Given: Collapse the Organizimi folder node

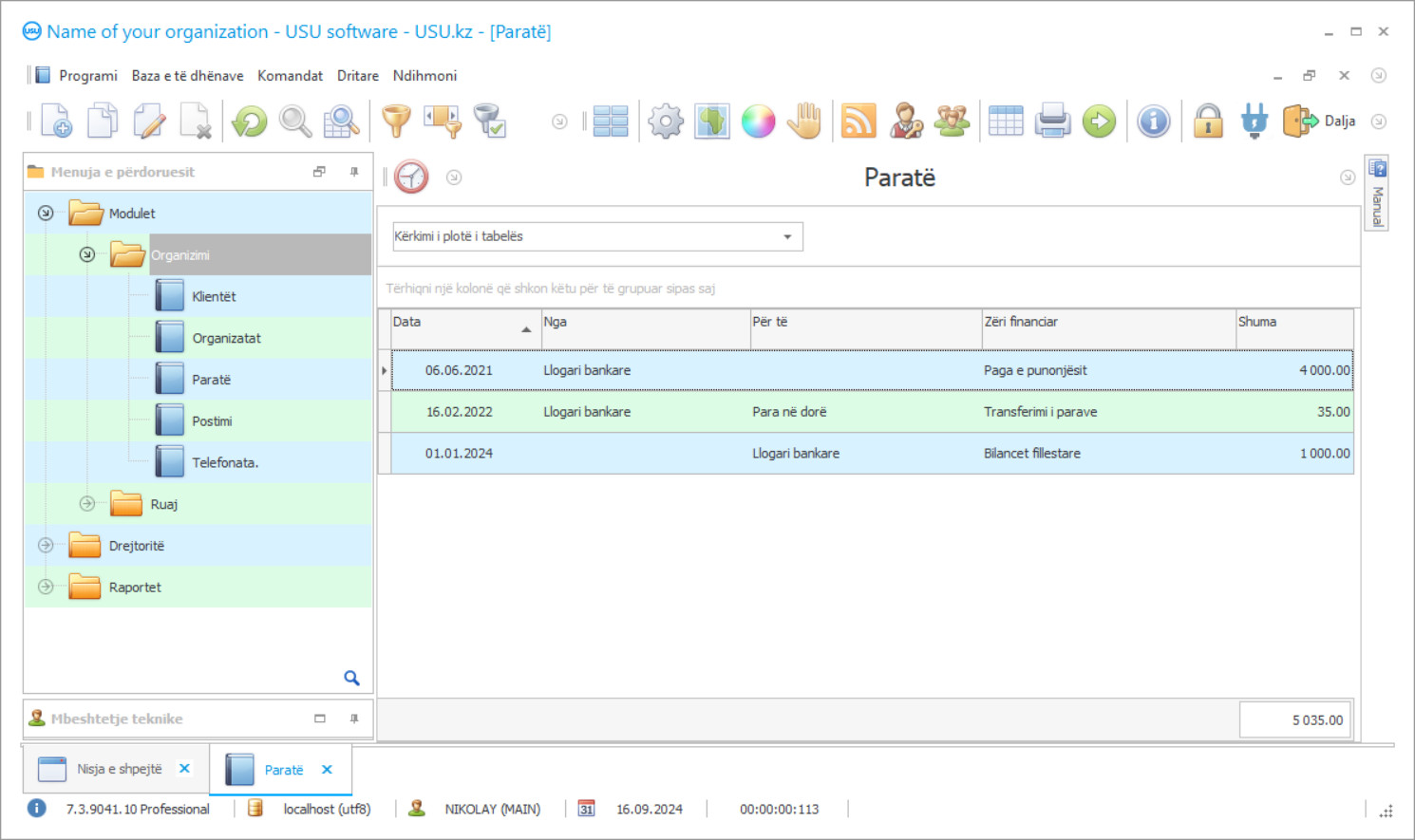Looking at the screenshot, I should 87,254.
